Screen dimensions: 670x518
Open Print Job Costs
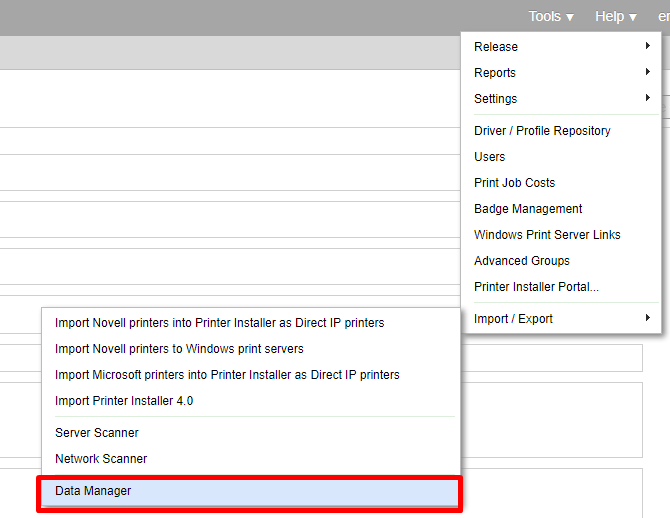click(x=514, y=183)
